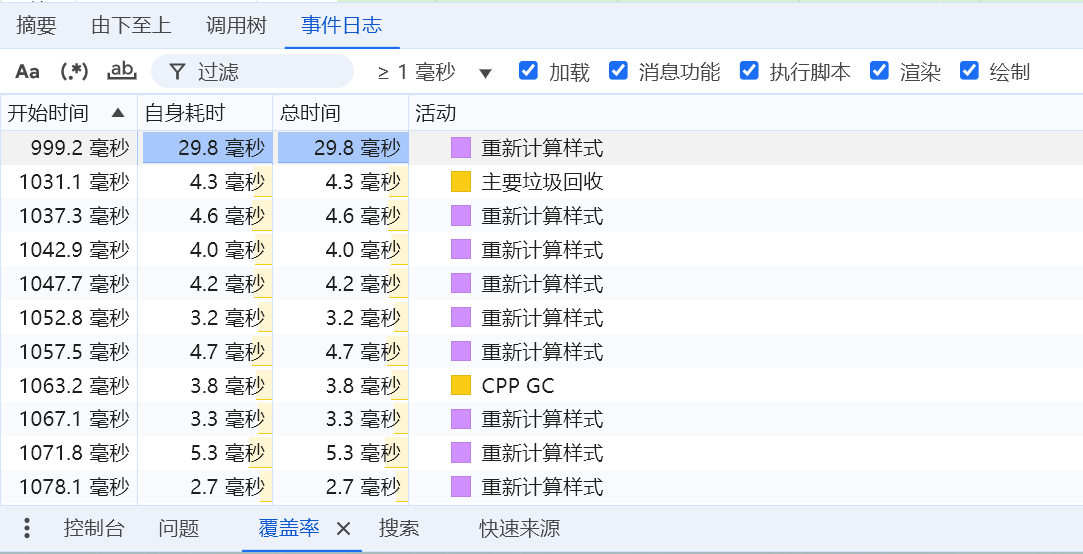1083x554 pixels.
Task: Click the CPP GC yellow event icon
Action: [x=460, y=385]
